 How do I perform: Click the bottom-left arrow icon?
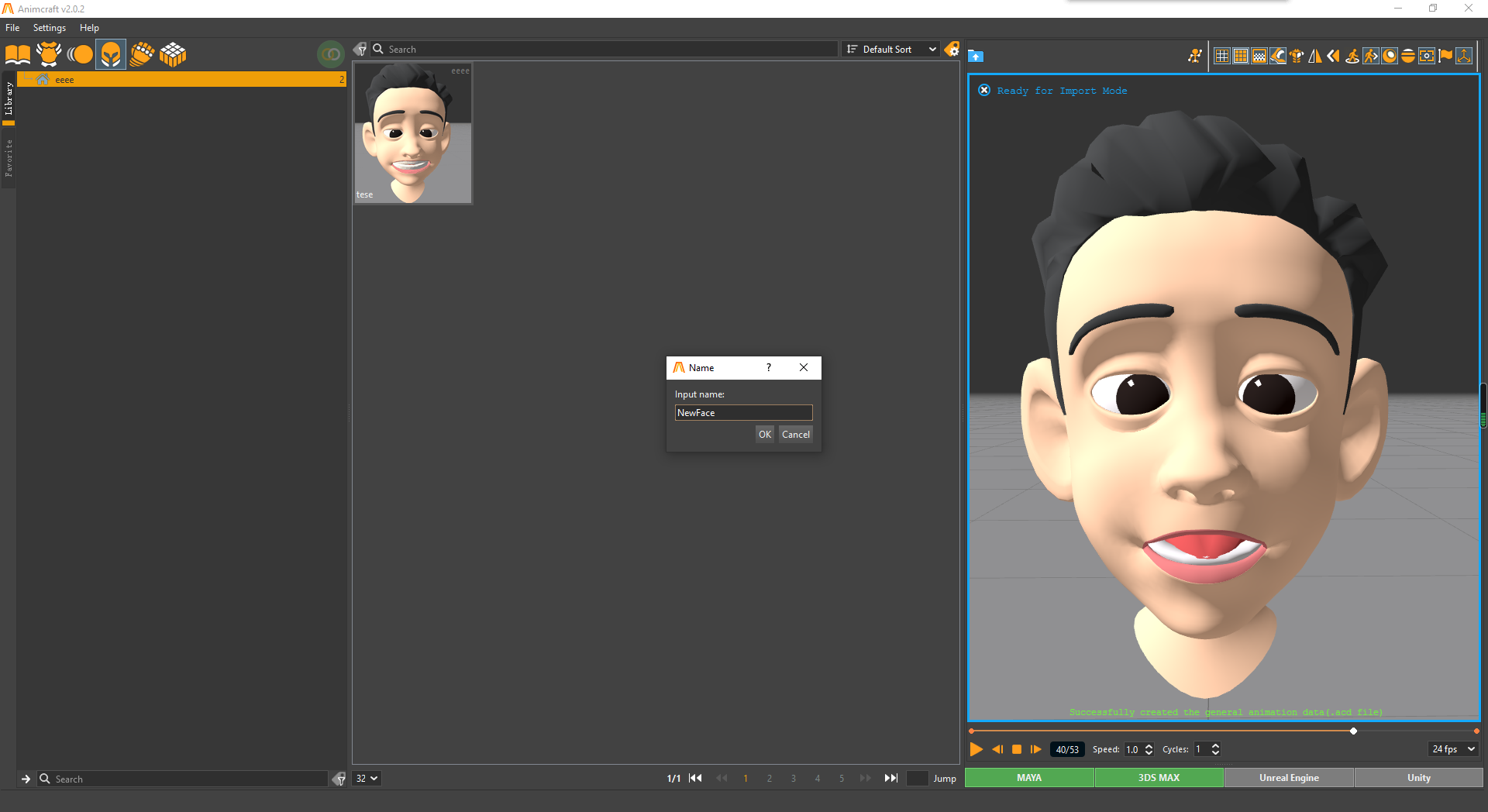click(26, 779)
